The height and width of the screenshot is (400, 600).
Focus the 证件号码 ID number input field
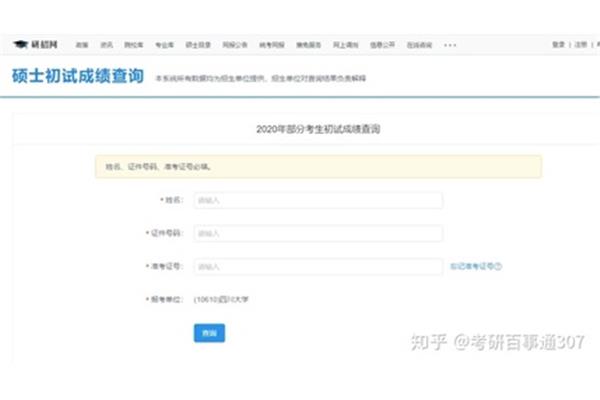pos(318,233)
